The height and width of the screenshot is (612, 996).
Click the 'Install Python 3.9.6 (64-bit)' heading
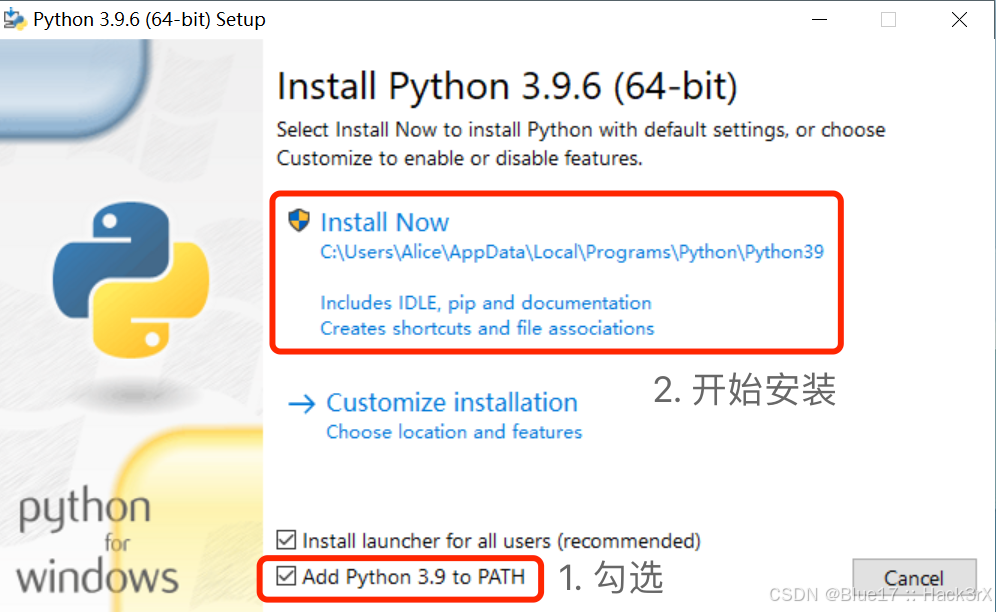(x=506, y=86)
